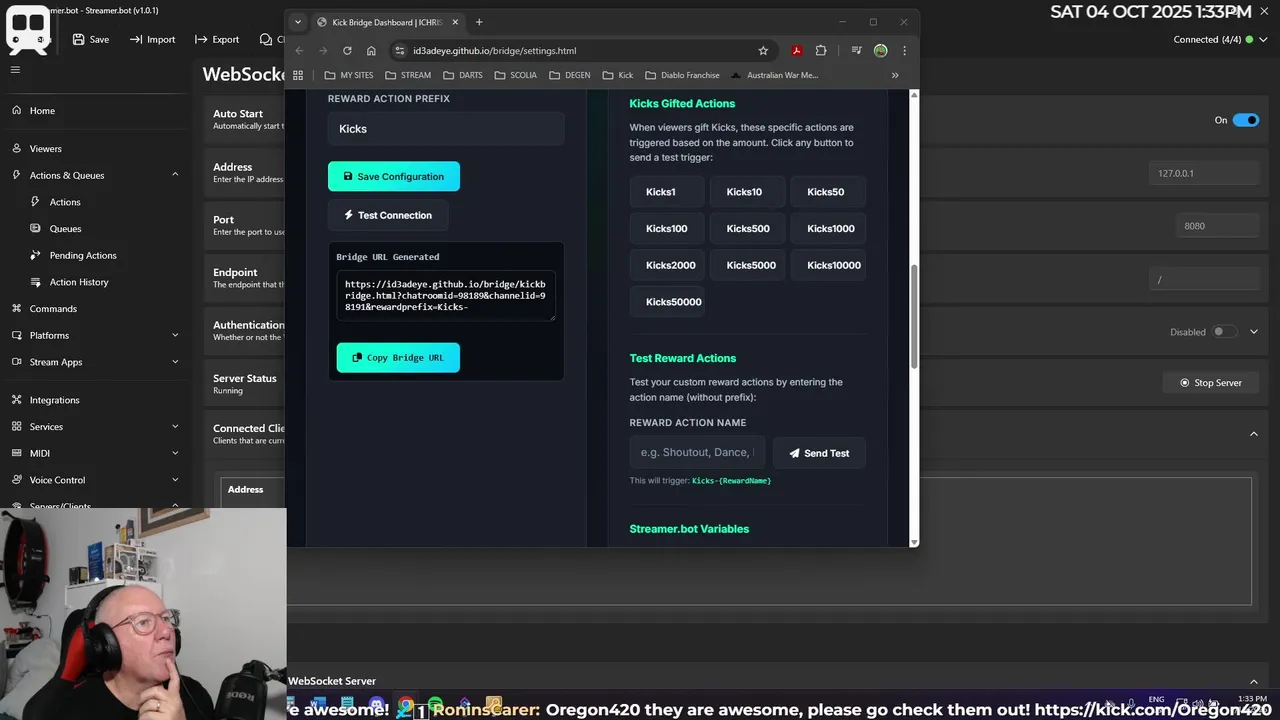
Task: Expand the MIDI sidebar group
Action: (x=175, y=453)
